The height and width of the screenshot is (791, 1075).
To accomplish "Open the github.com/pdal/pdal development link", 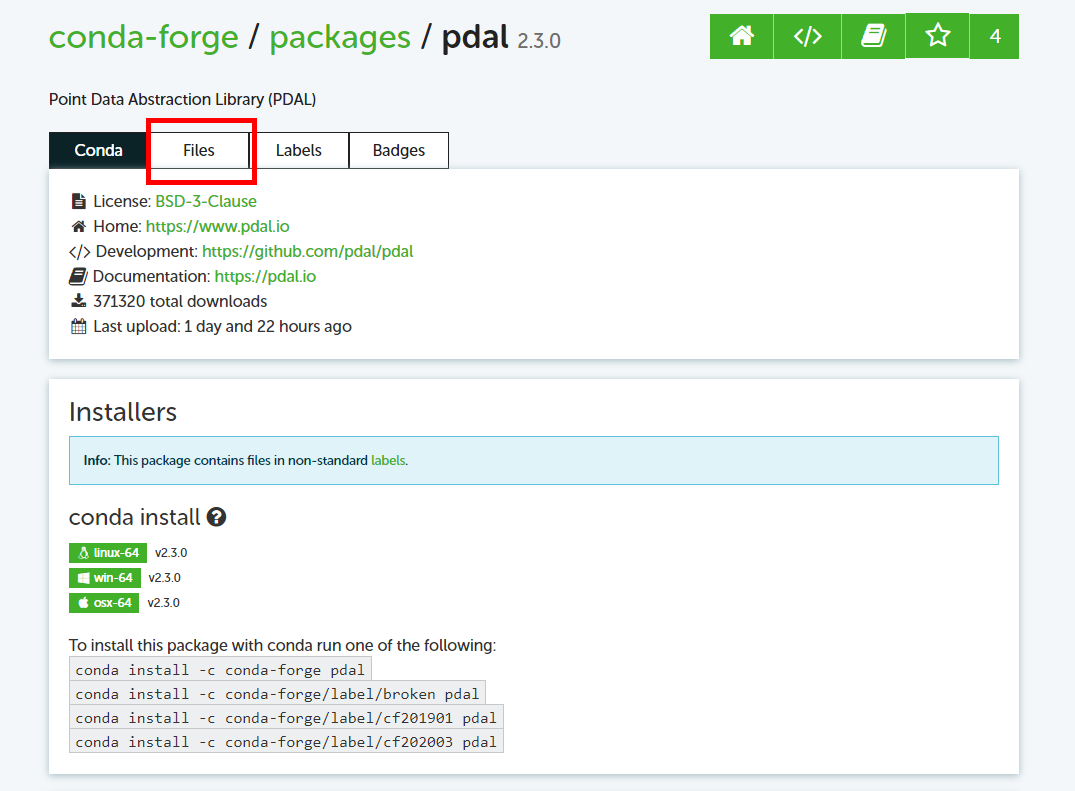I will pyautogui.click(x=308, y=251).
